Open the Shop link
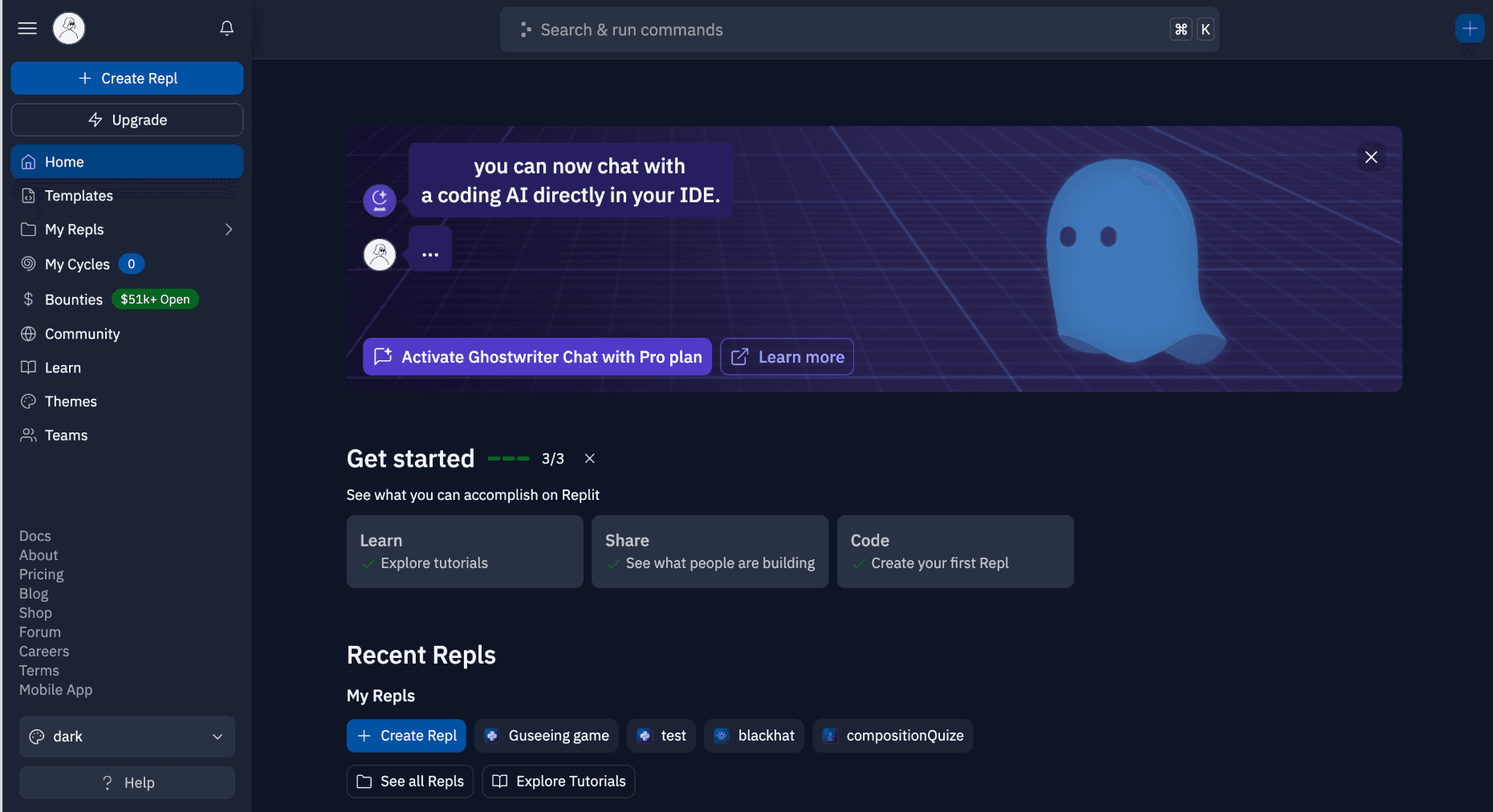The height and width of the screenshot is (812, 1493). (x=35, y=613)
